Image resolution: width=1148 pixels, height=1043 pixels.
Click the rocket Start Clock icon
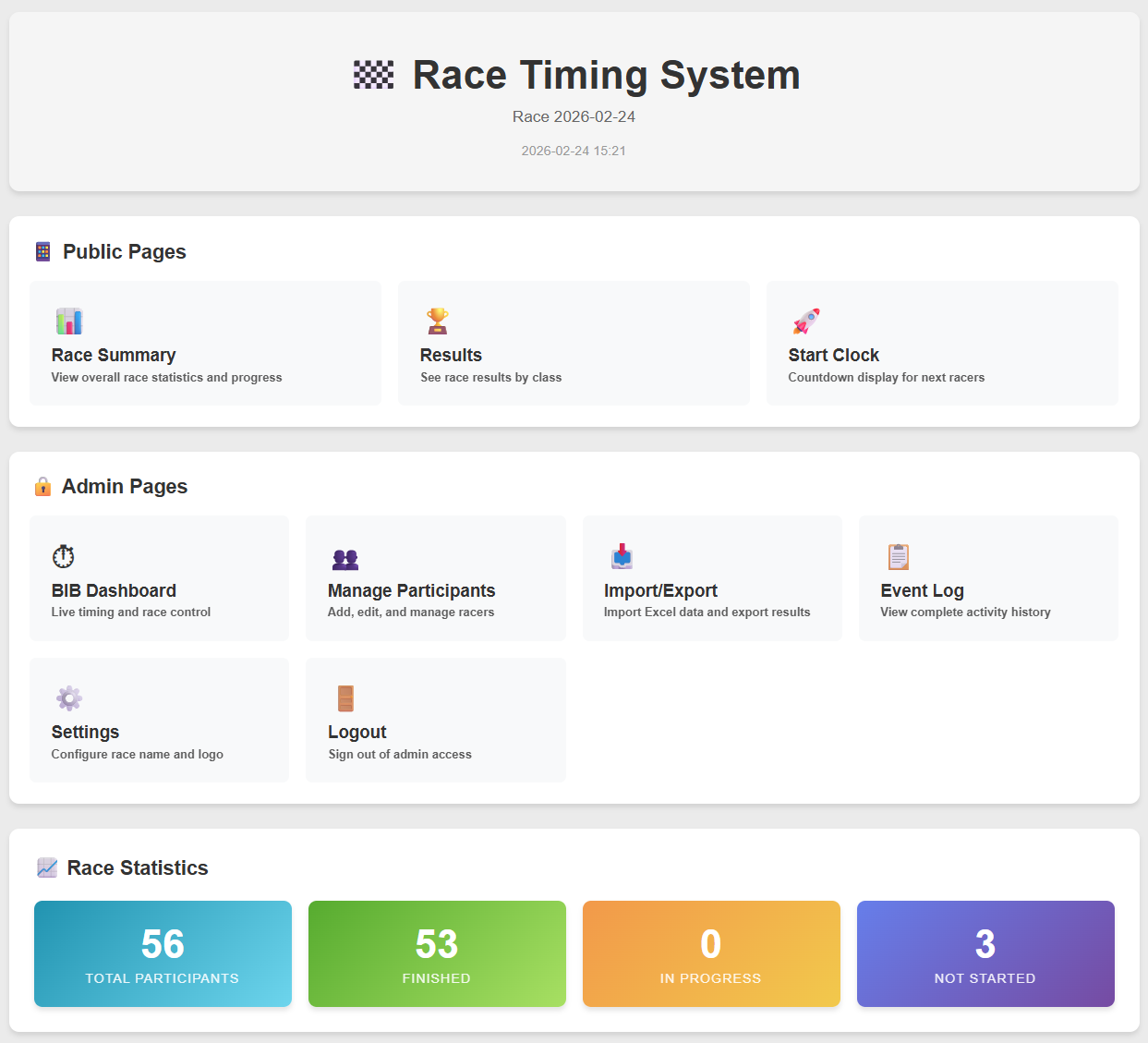pyautogui.click(x=806, y=321)
